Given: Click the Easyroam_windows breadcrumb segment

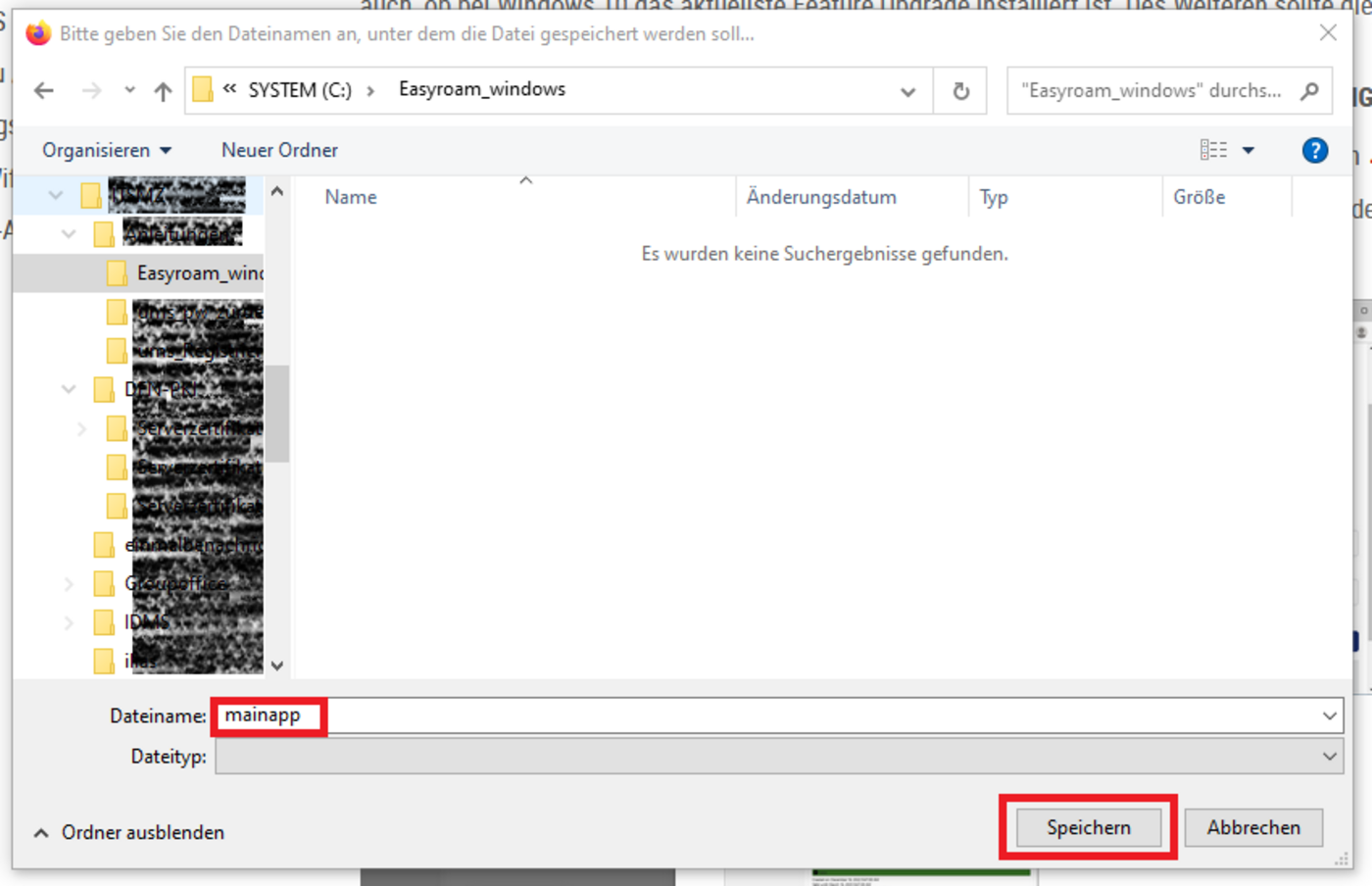Looking at the screenshot, I should tap(482, 89).
